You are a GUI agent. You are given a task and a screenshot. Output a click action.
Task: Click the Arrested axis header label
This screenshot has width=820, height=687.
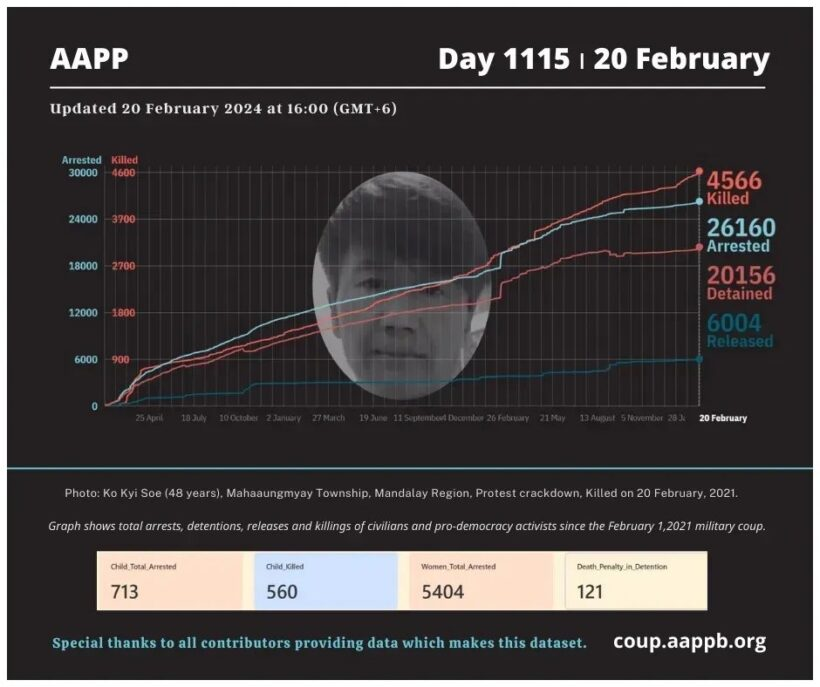pyautogui.click(x=81, y=160)
